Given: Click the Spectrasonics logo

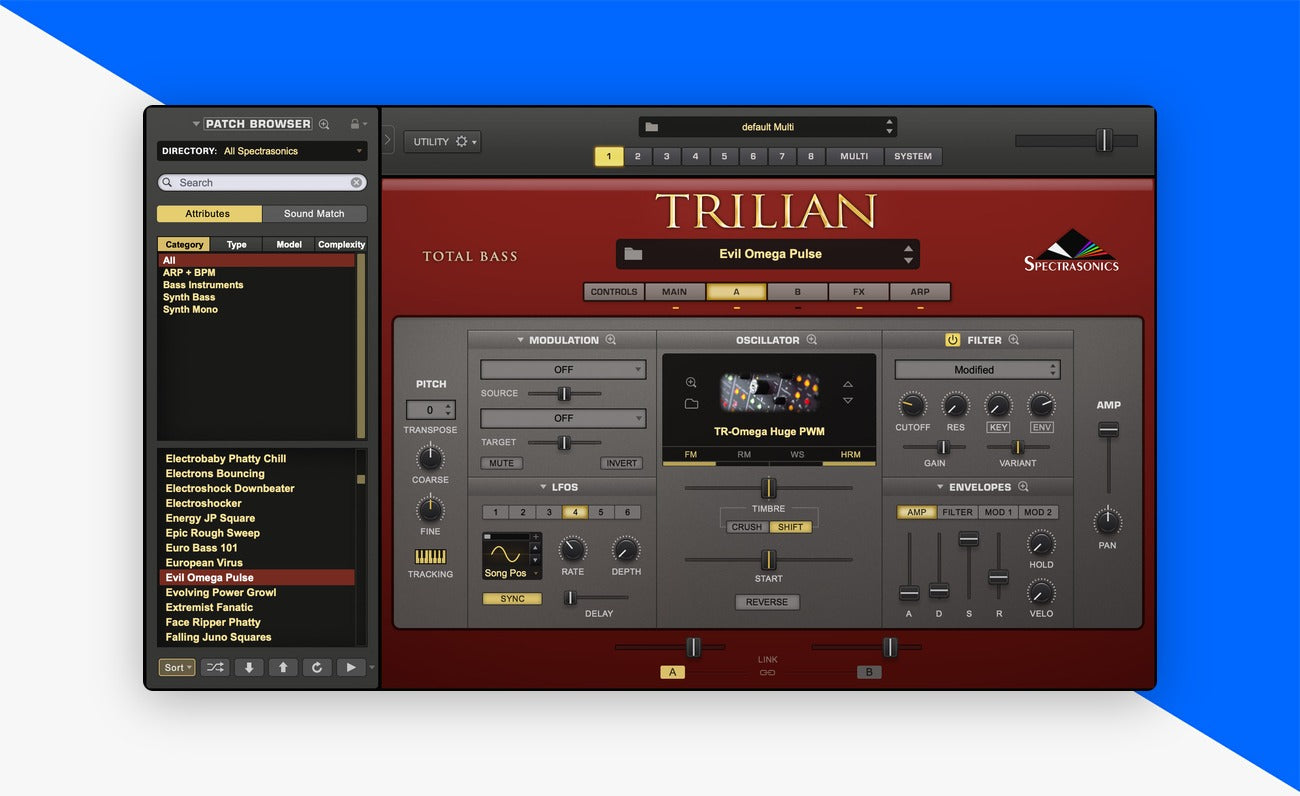Looking at the screenshot, I should click(x=1071, y=250).
